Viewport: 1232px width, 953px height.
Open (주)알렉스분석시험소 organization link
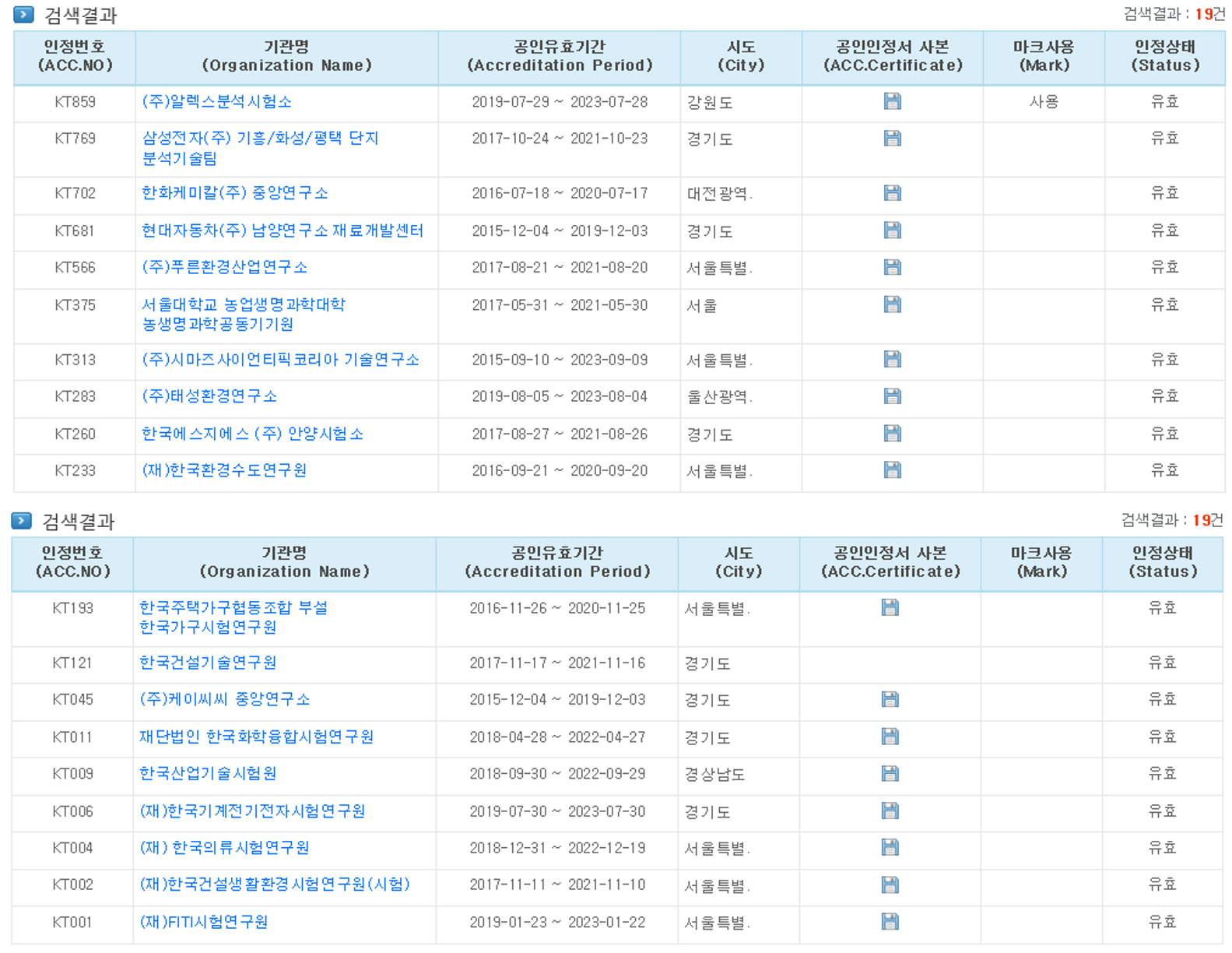pyautogui.click(x=216, y=102)
